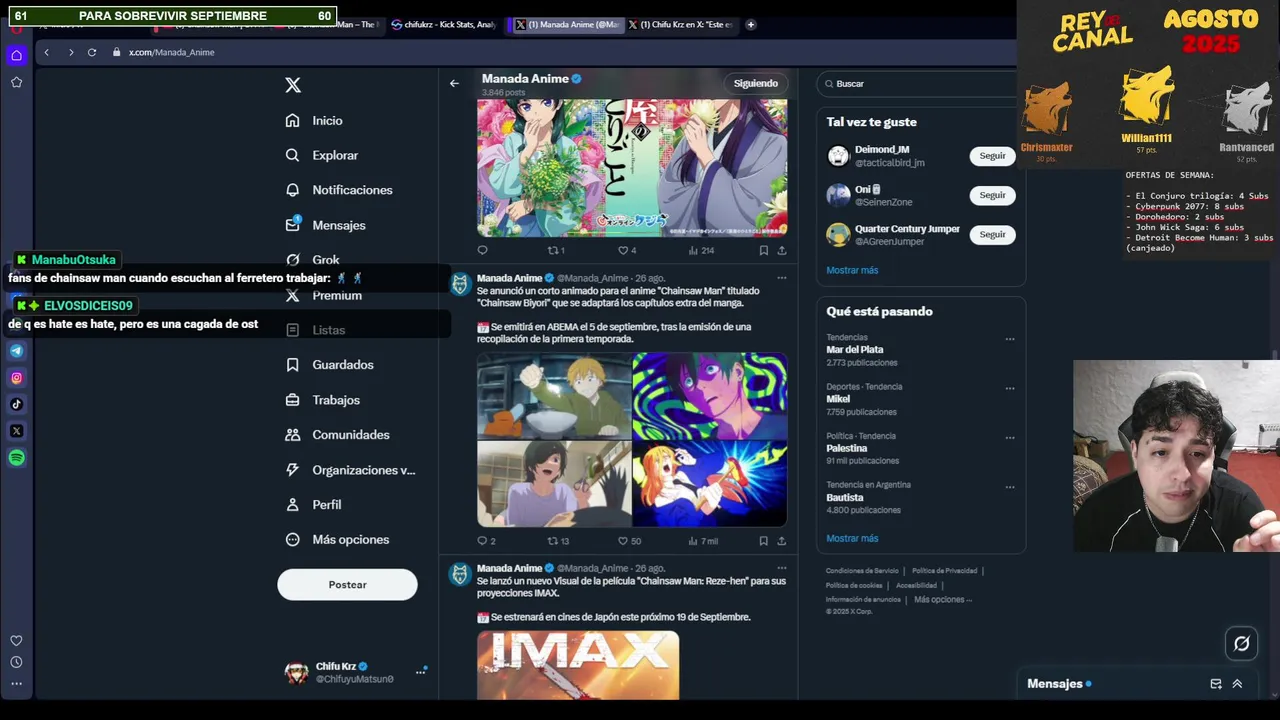1280x720 pixels.
Task: Open Instagram in browser sidebar
Action: (16, 378)
